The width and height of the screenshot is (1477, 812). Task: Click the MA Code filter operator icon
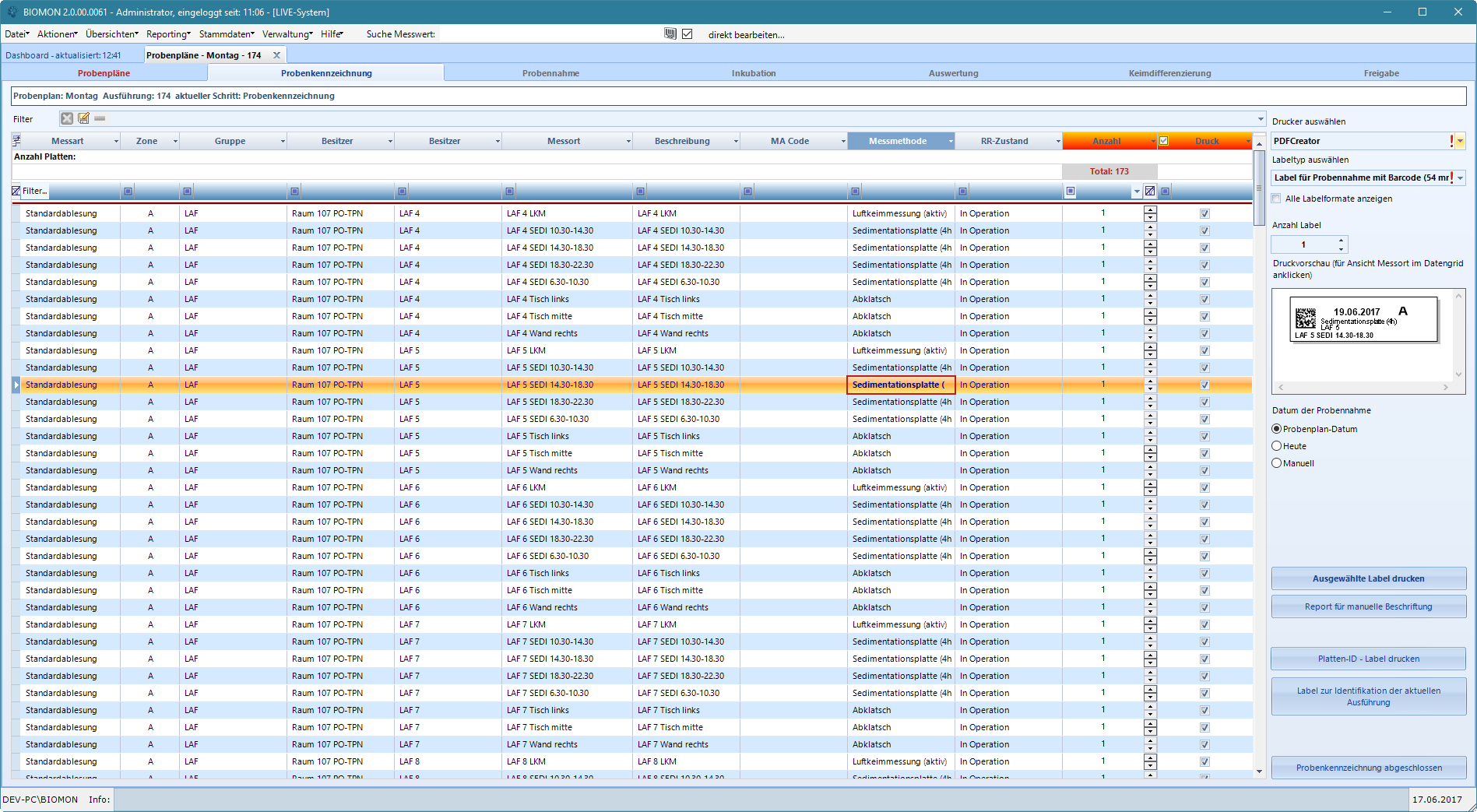tap(747, 191)
